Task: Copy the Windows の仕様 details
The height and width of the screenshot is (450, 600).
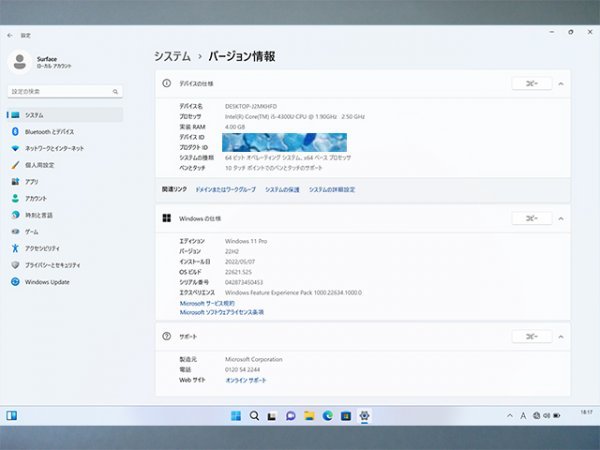Action: pyautogui.click(x=532, y=218)
